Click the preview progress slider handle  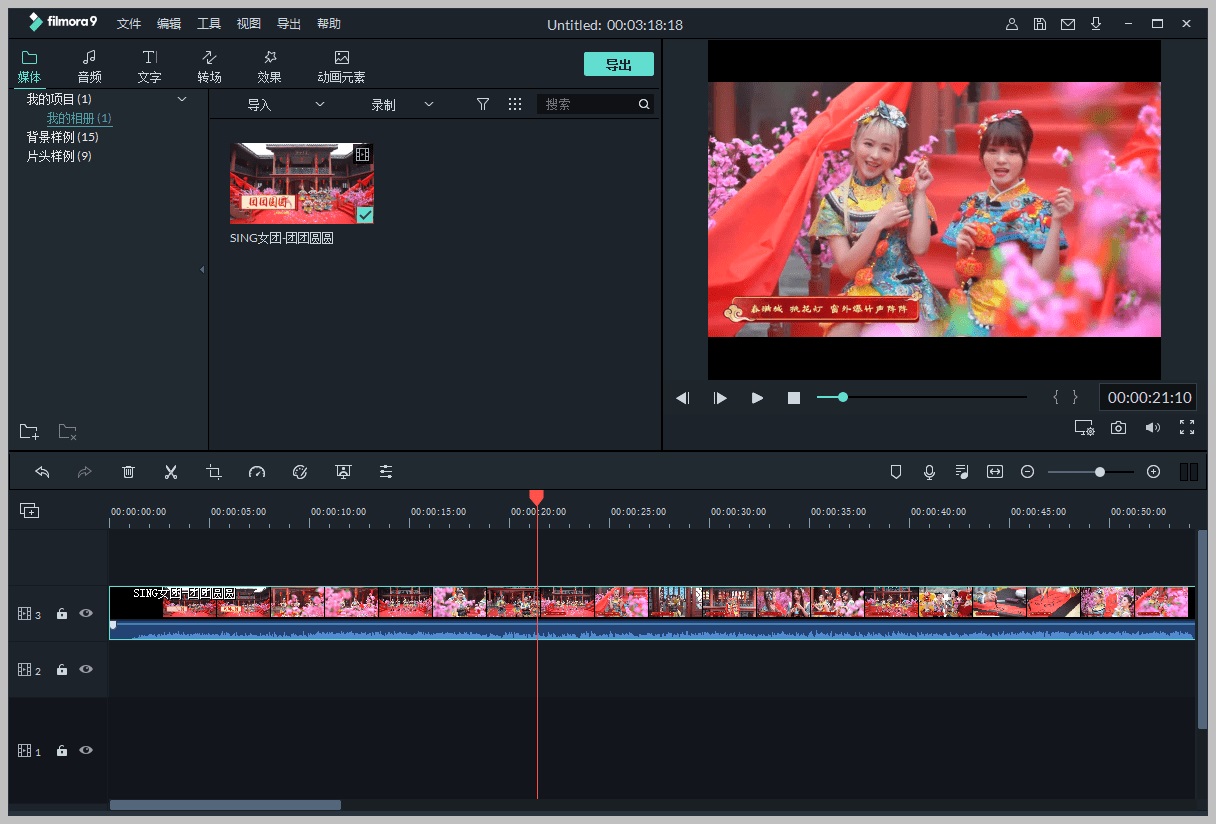coord(843,397)
